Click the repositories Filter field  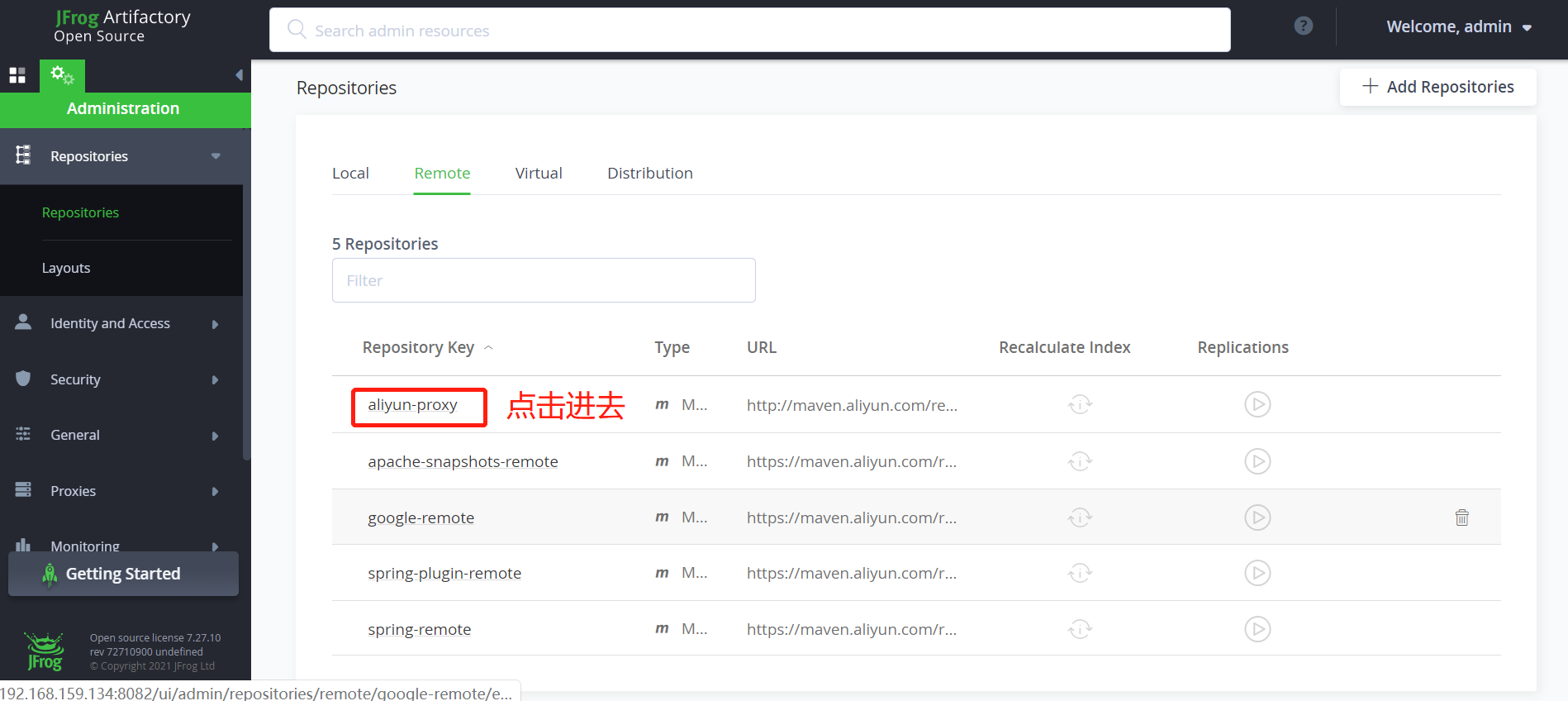544,280
